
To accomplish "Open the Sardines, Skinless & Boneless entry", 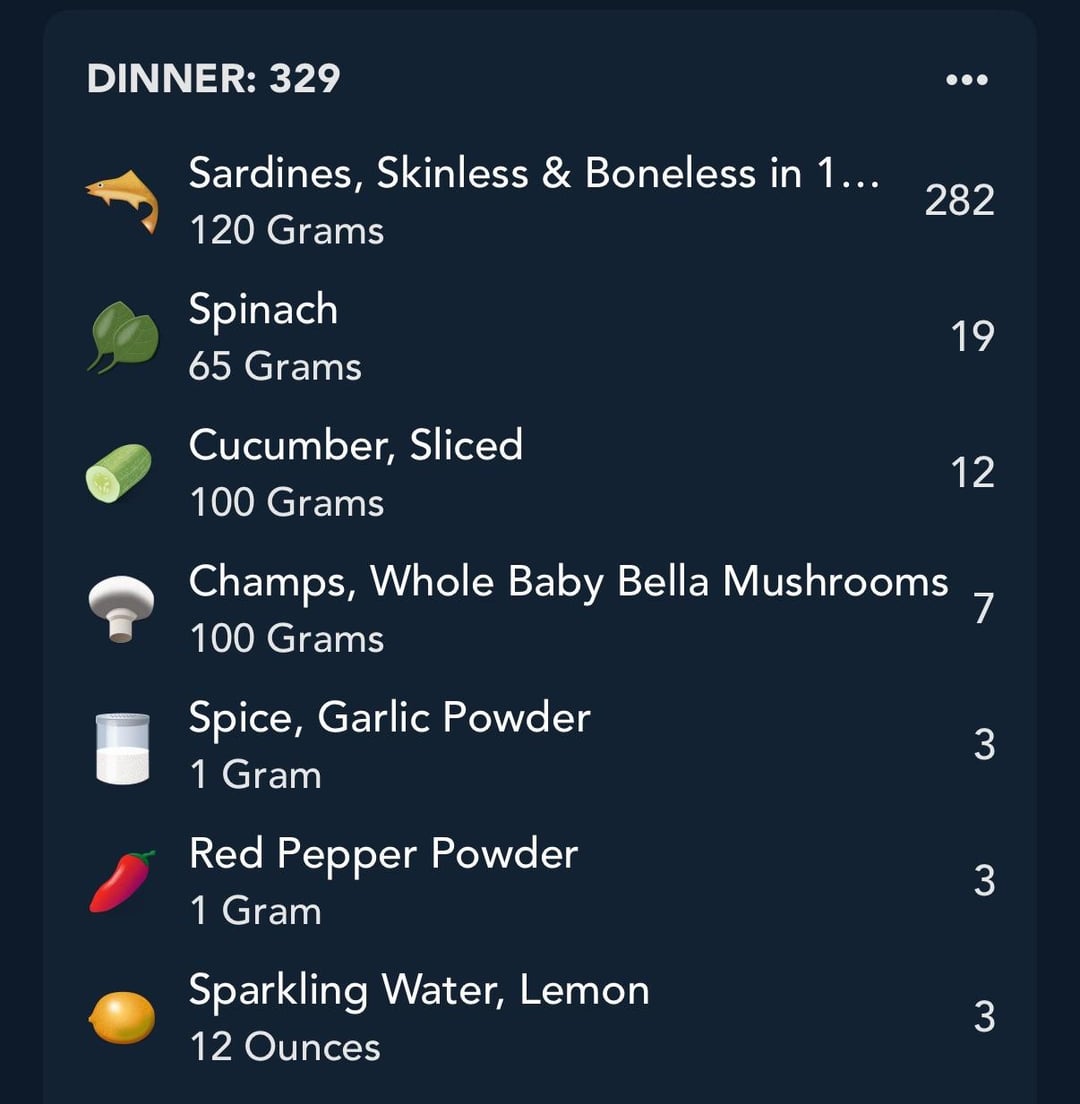I will (540, 201).
